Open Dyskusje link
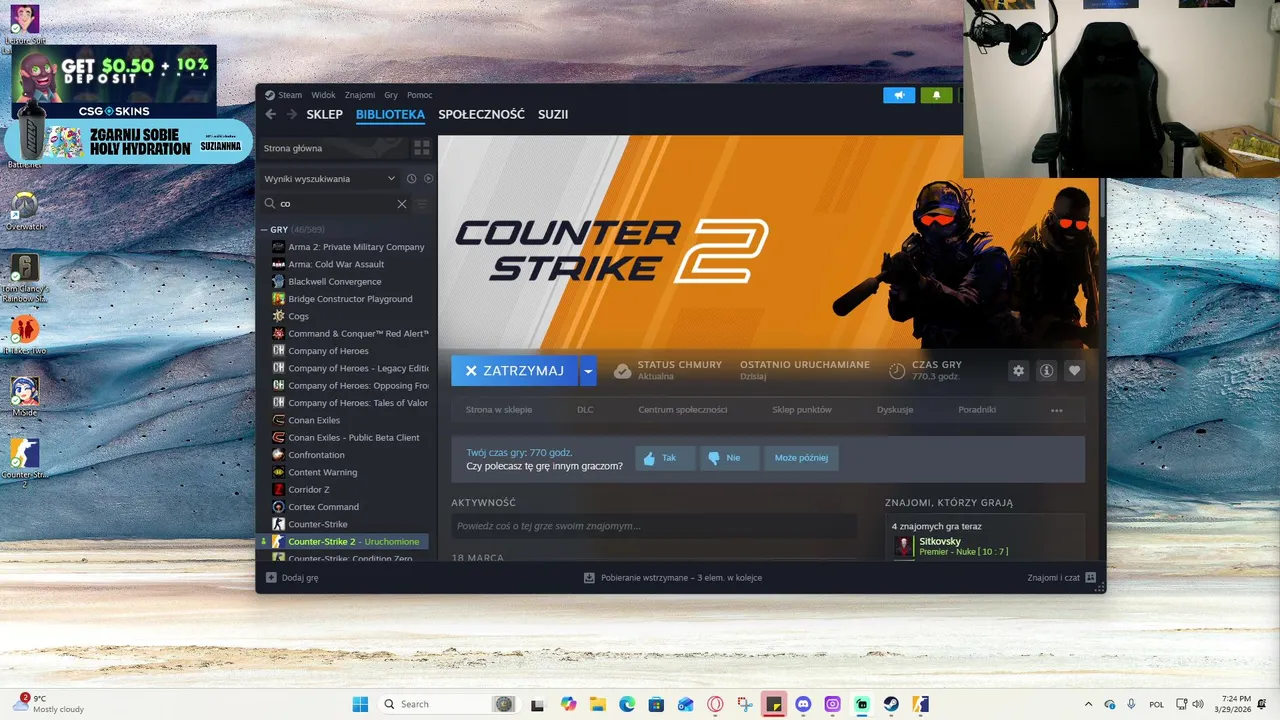Viewport: 1280px width, 720px height. pyautogui.click(x=895, y=410)
